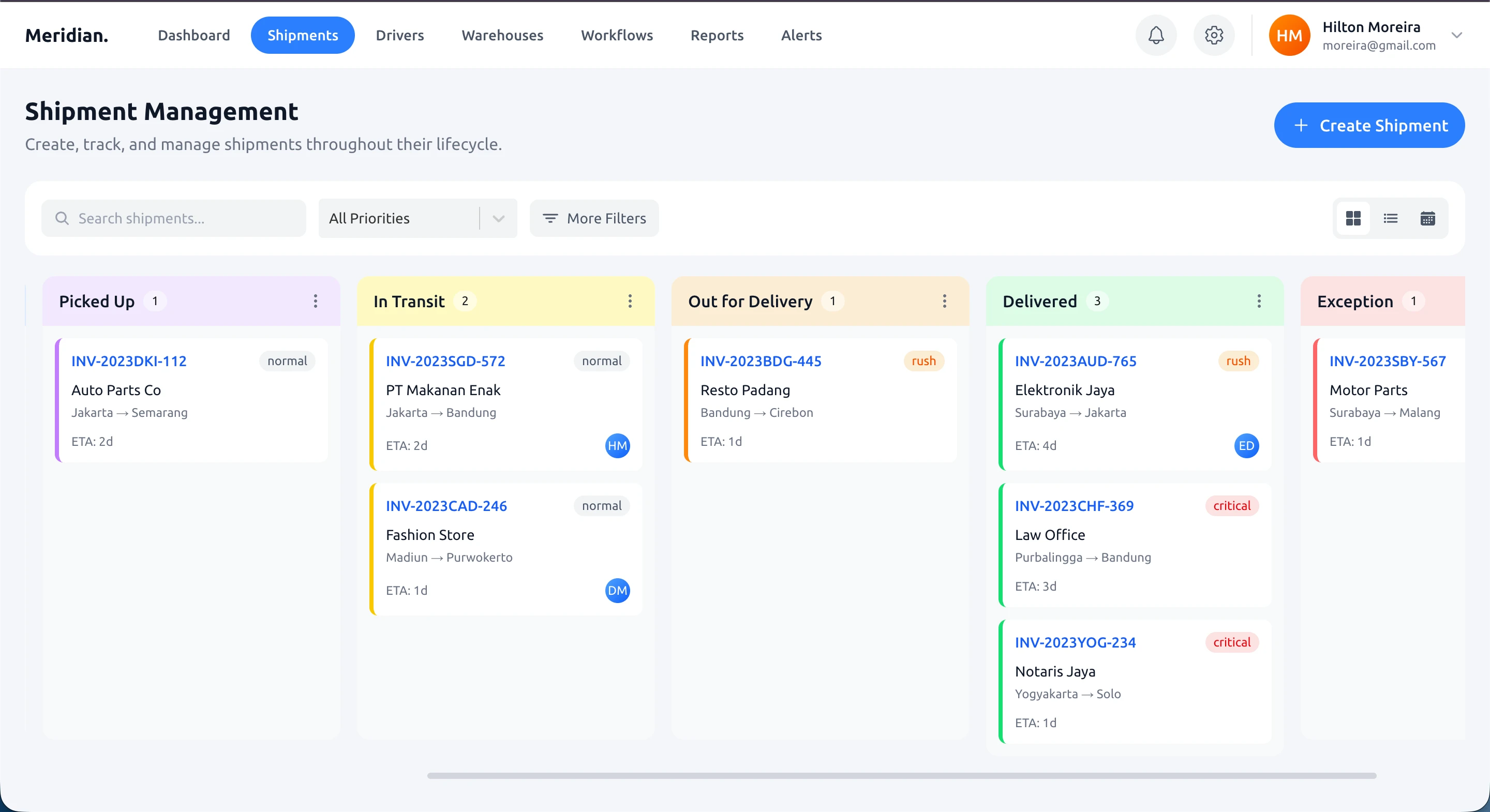
Task: Expand Hilton Moreira account menu chevron
Action: click(x=1456, y=35)
